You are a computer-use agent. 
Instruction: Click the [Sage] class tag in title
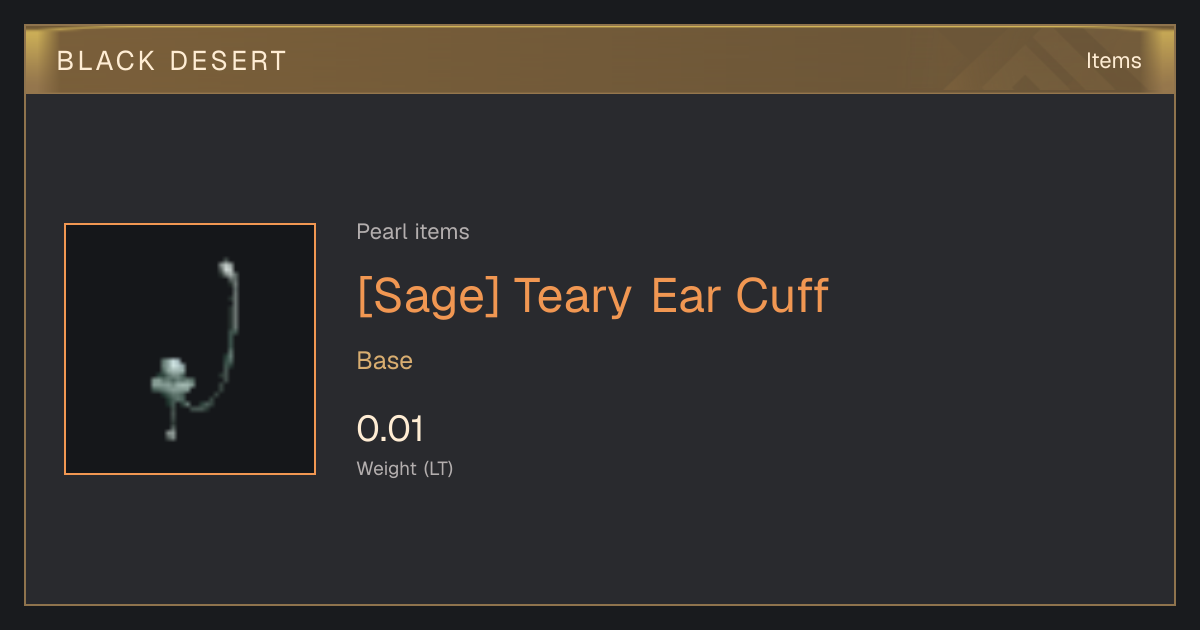(428, 296)
